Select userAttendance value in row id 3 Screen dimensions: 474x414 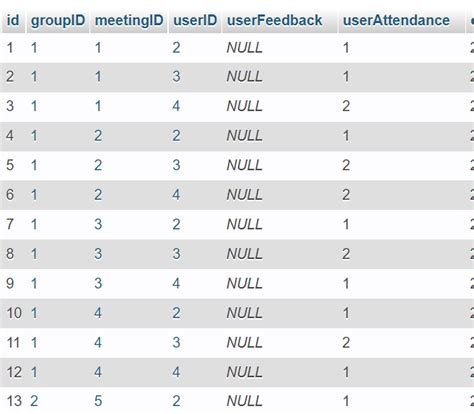(x=346, y=106)
